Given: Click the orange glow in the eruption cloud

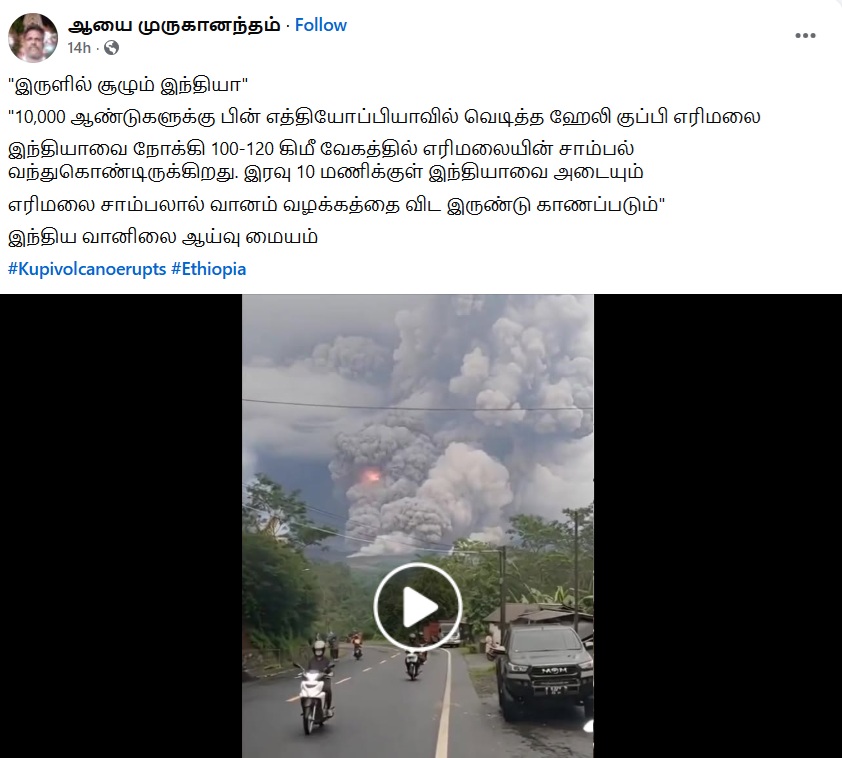Looking at the screenshot, I should 369,475.
